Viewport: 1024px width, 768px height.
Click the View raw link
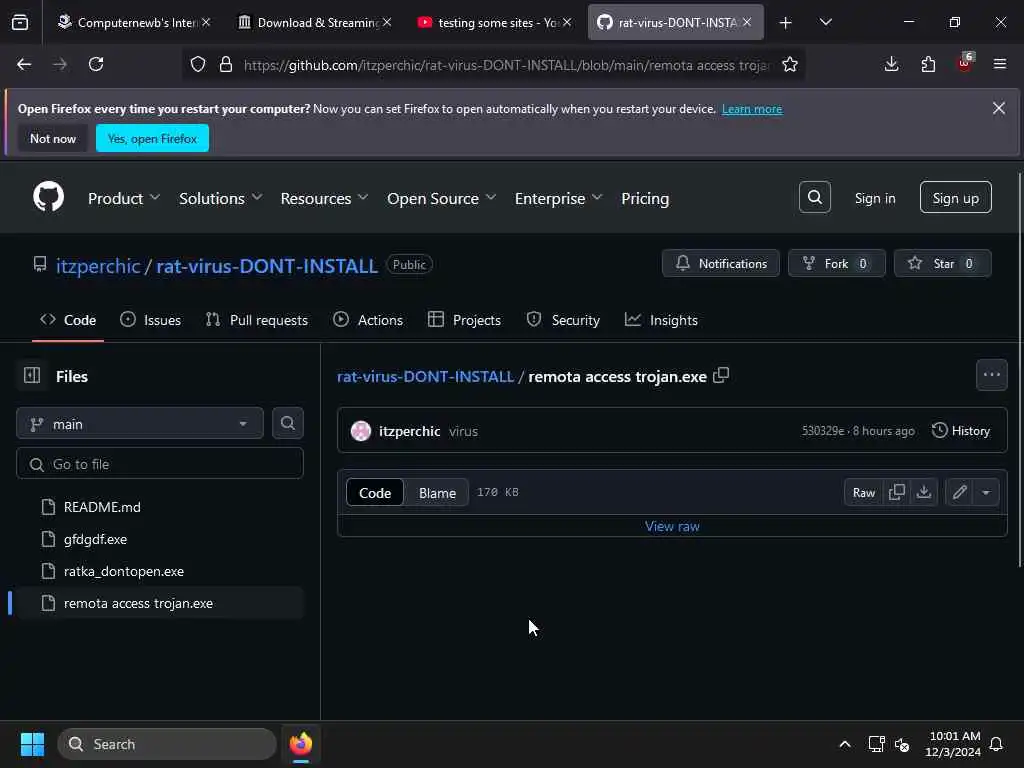click(672, 526)
